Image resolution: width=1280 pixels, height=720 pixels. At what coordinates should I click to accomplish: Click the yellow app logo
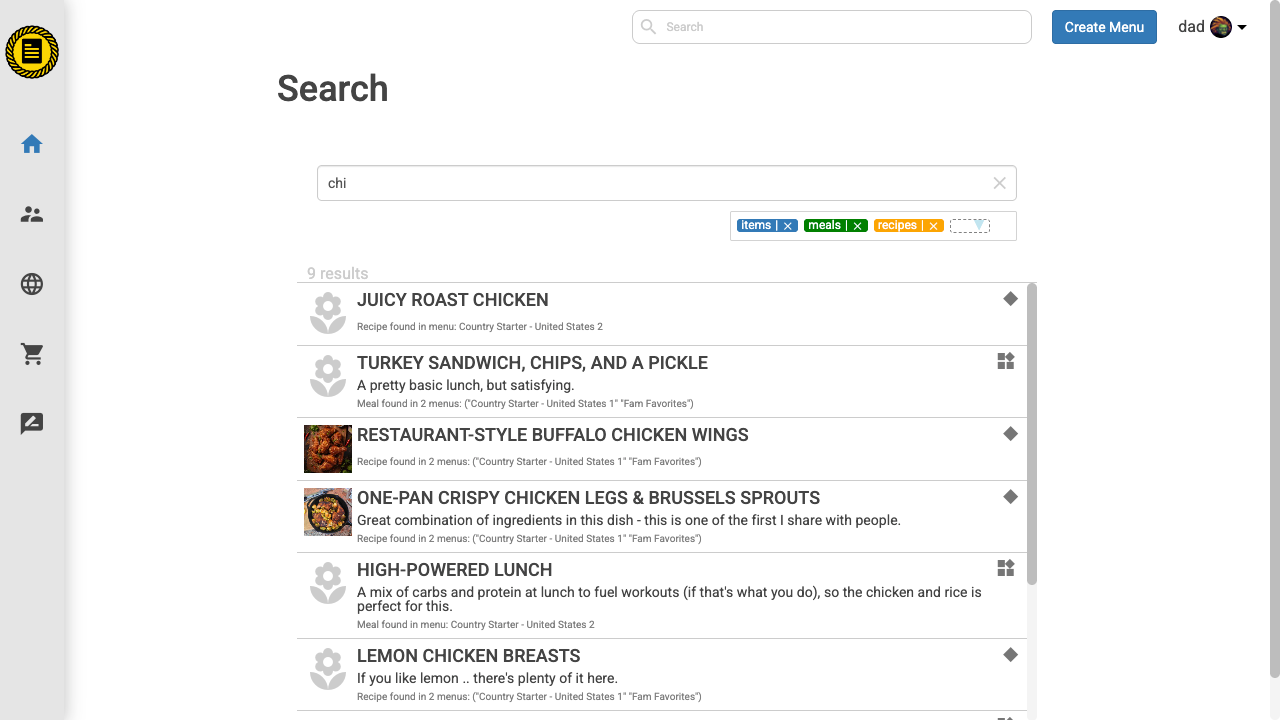coord(32,52)
